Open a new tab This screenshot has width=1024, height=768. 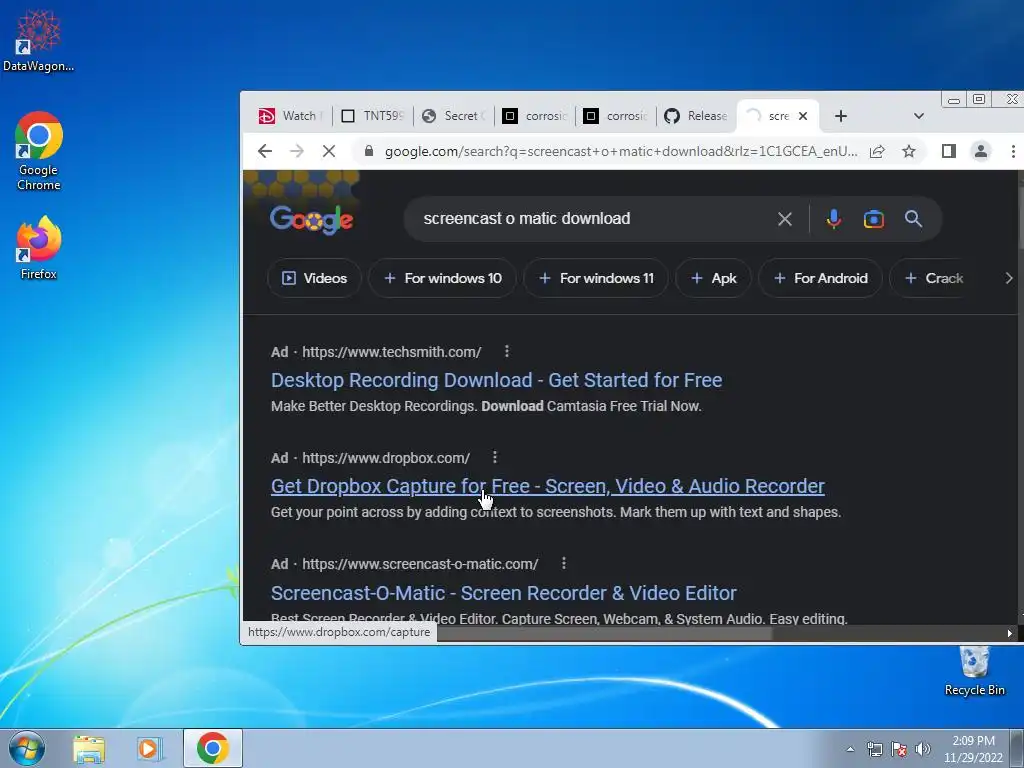841,116
